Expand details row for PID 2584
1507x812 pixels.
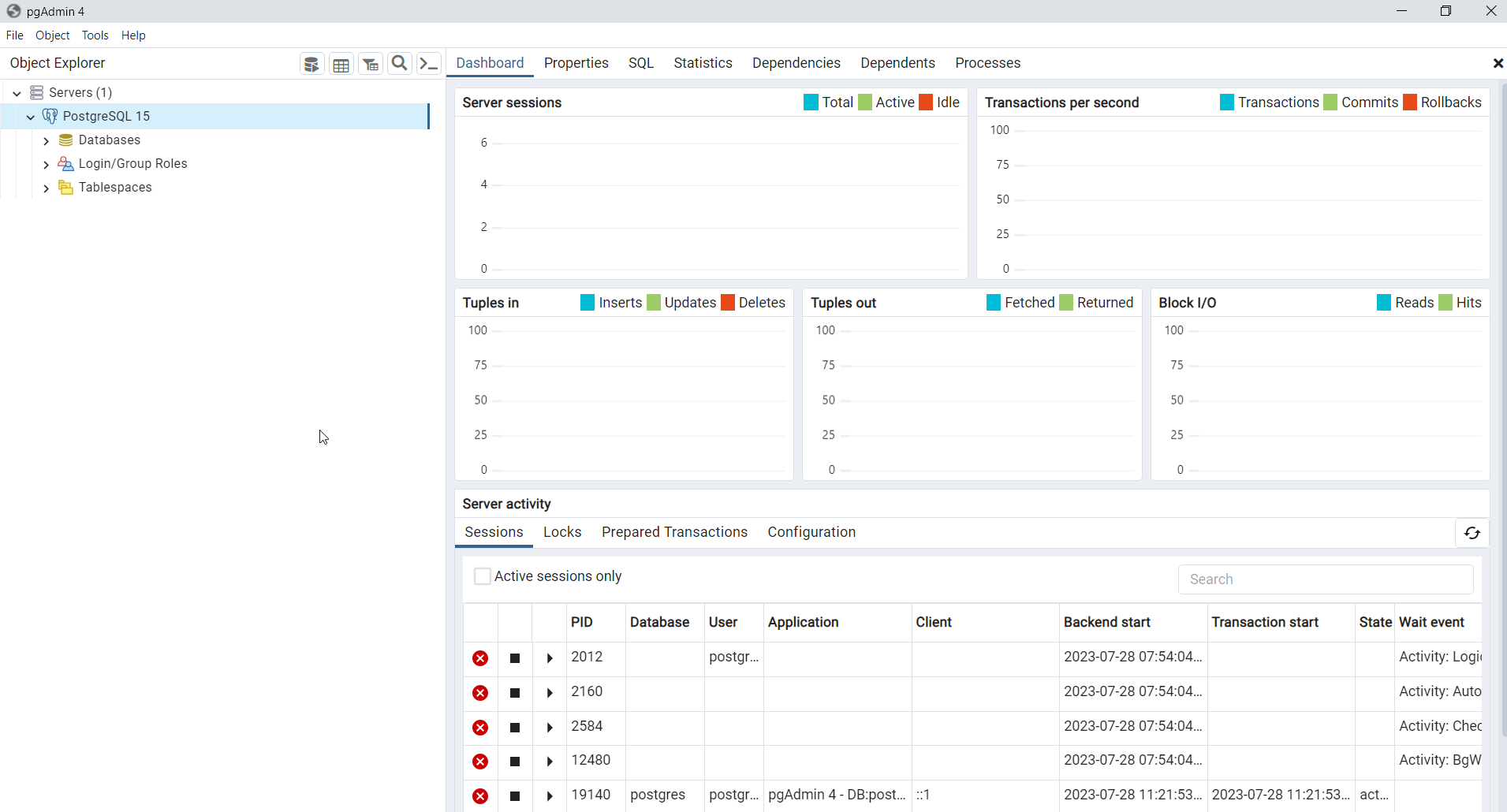click(x=550, y=727)
